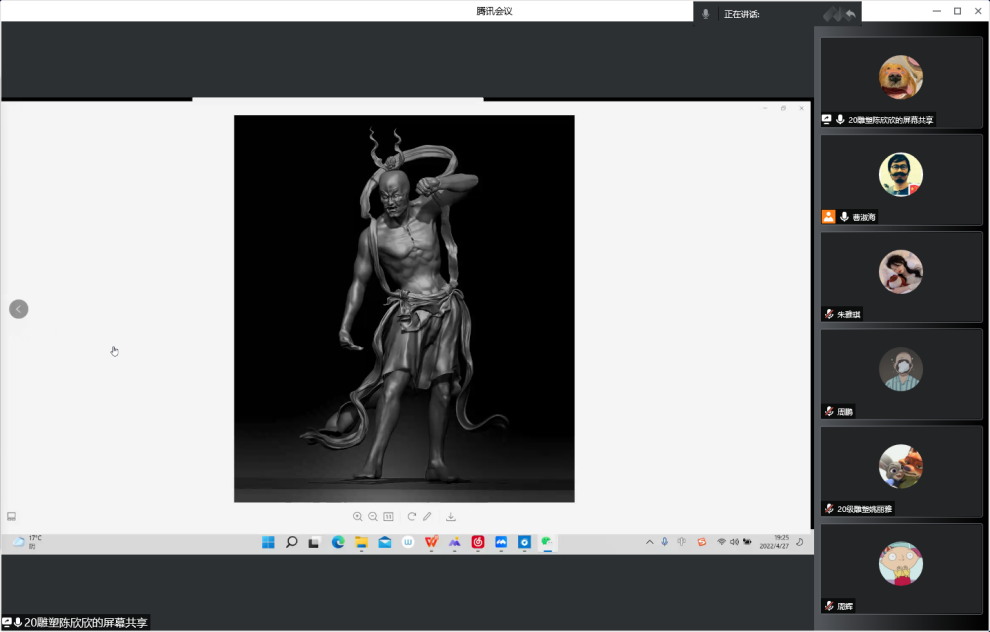Click the Windows Start button in shared taskbar
Screen dimensions: 990x632
point(268,542)
